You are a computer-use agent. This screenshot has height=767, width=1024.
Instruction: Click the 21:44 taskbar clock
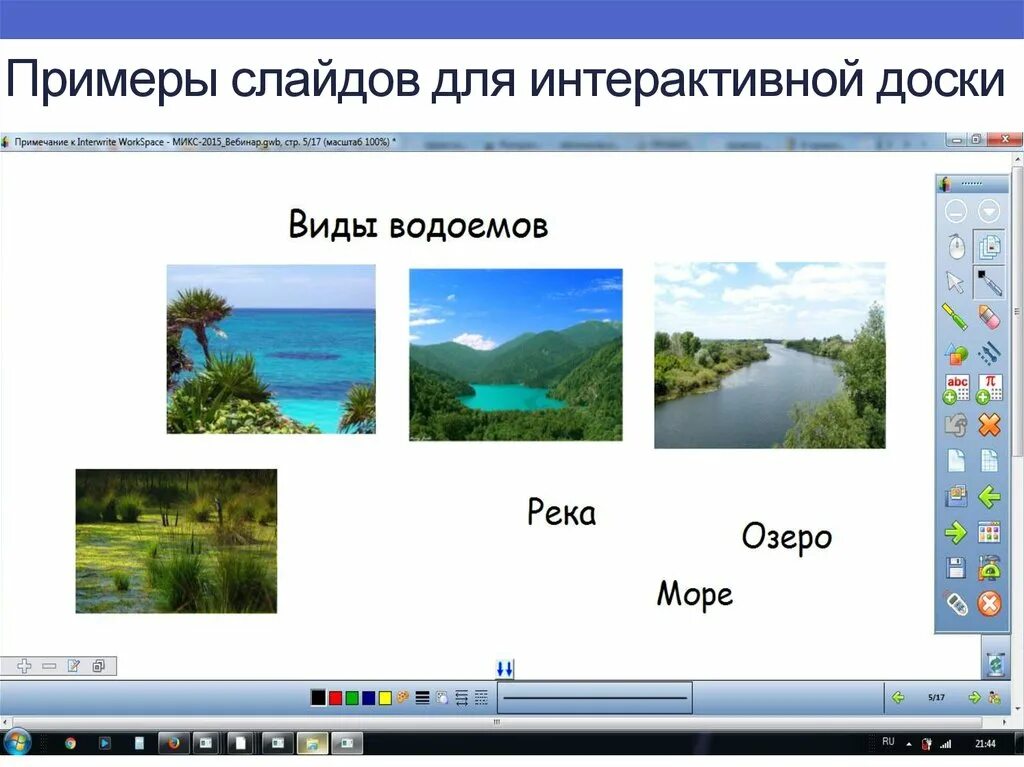pos(985,743)
